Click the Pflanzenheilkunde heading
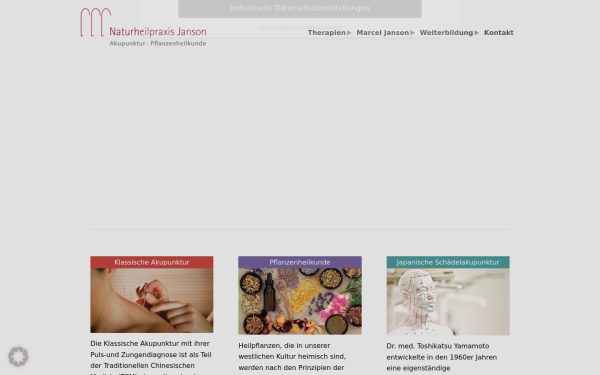This screenshot has width=600, height=375. (300, 262)
